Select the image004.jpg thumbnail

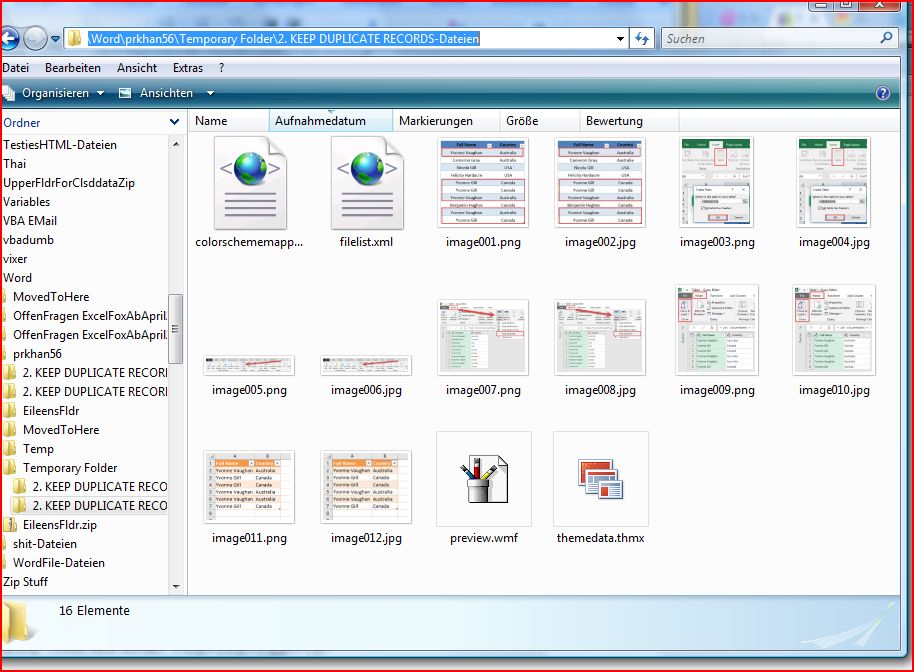(x=834, y=182)
